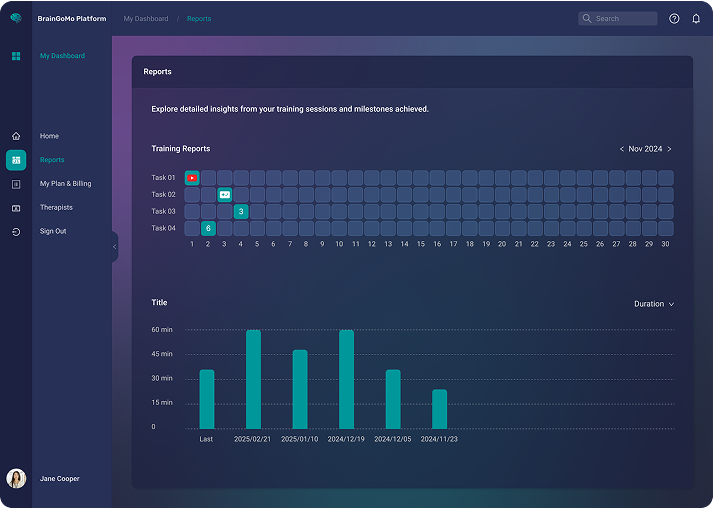Open My Plan & Billing menu item
The height and width of the screenshot is (508, 713).
point(65,184)
